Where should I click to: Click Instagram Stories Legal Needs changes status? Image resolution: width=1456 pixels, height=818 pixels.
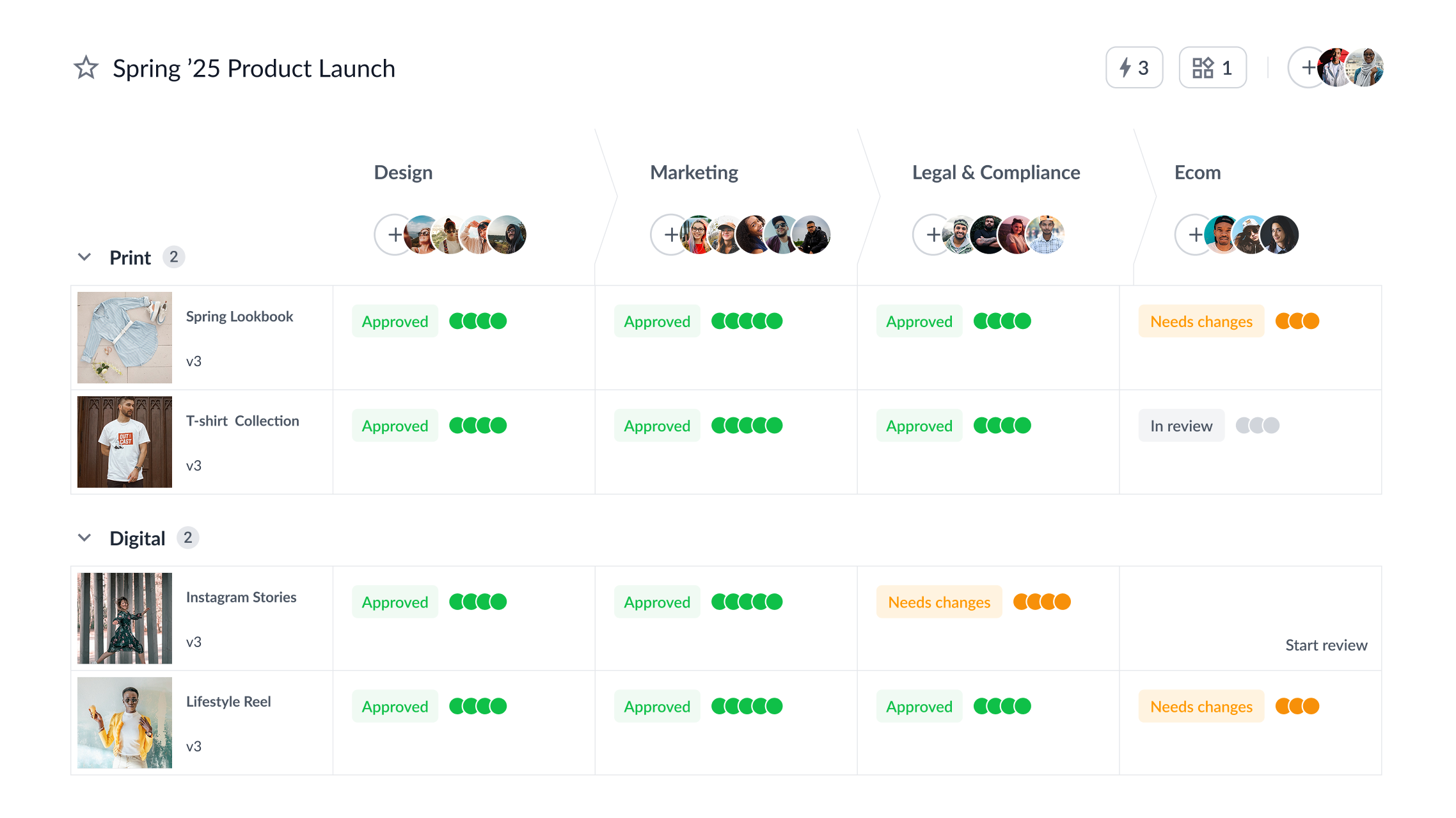tap(938, 602)
